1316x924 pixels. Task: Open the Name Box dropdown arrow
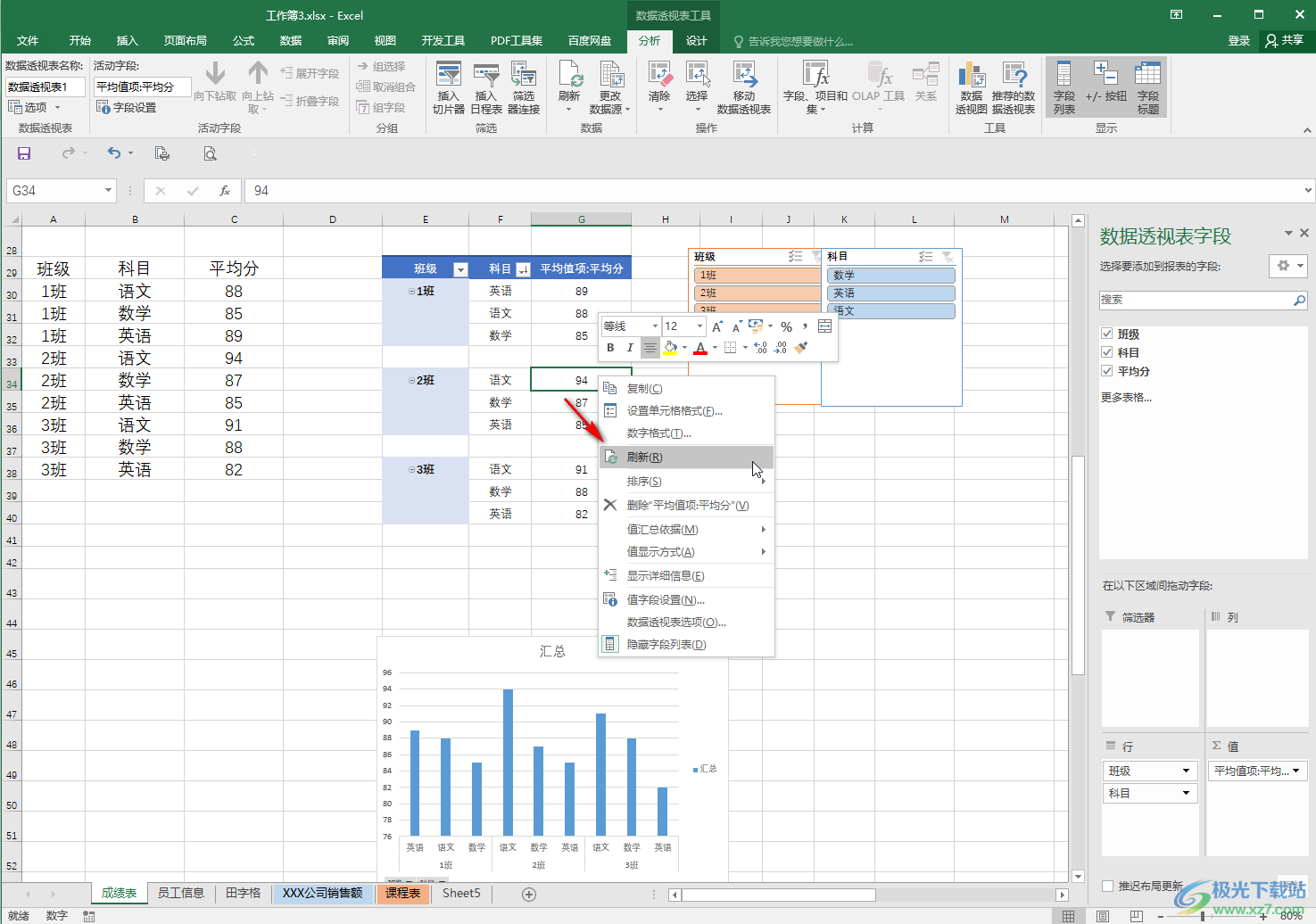(108, 191)
